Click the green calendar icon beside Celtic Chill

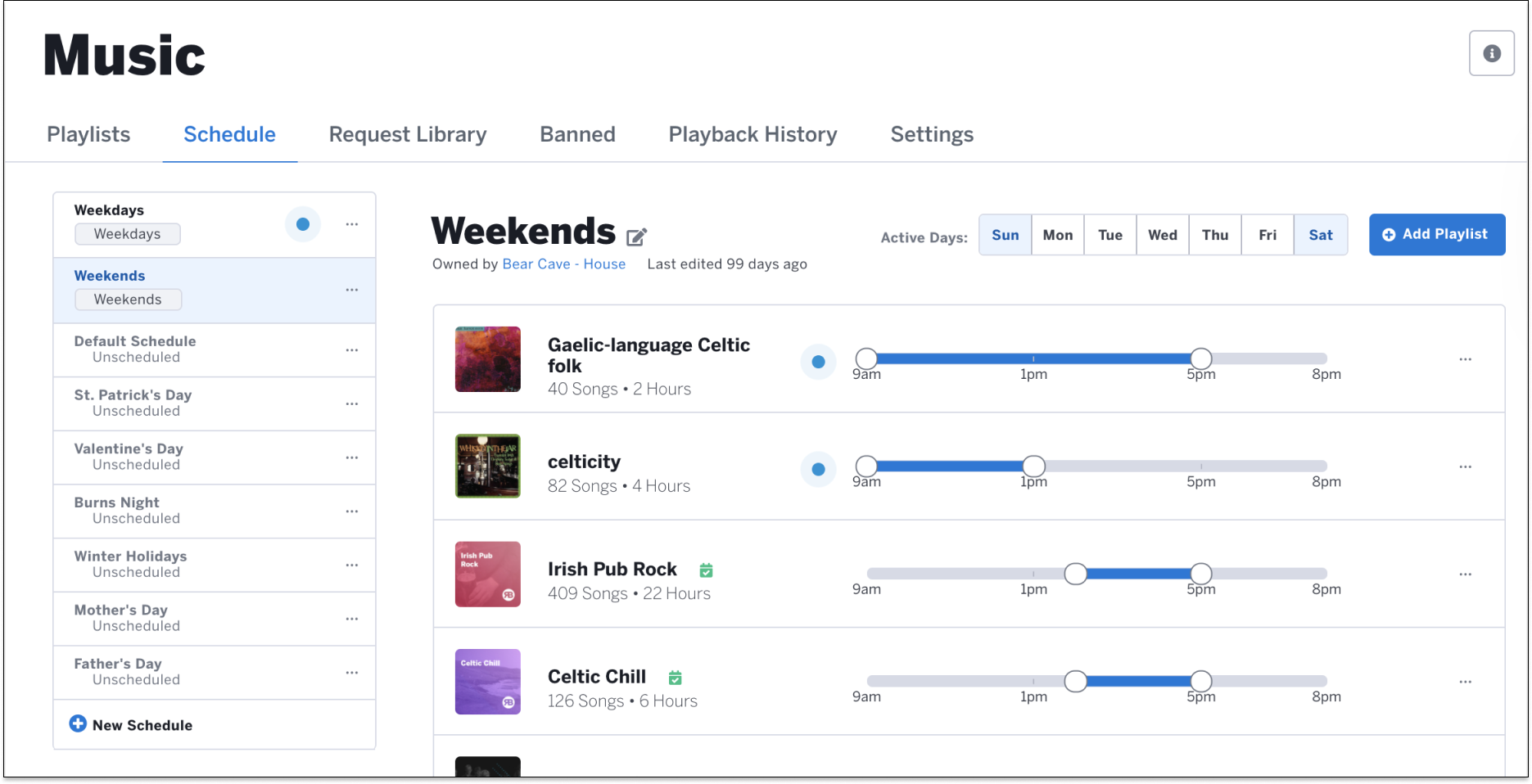point(675,678)
